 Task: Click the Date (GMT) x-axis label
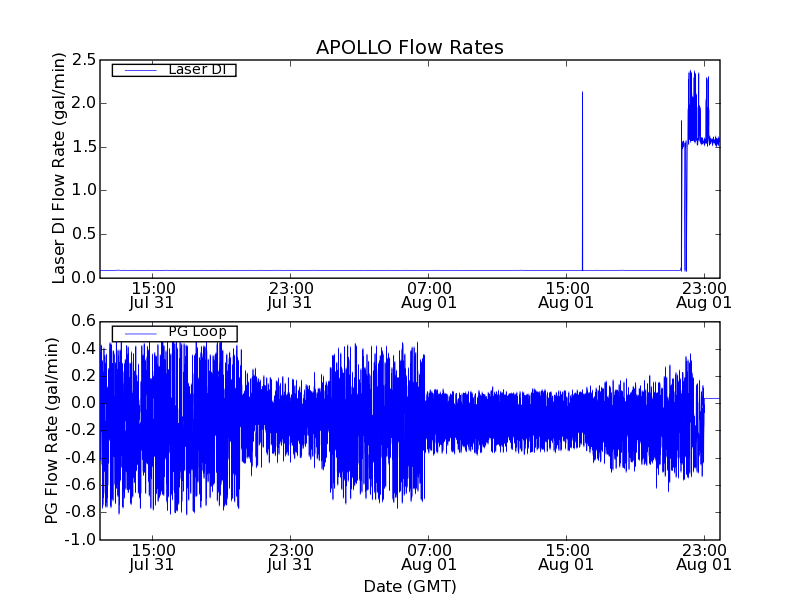click(409, 586)
